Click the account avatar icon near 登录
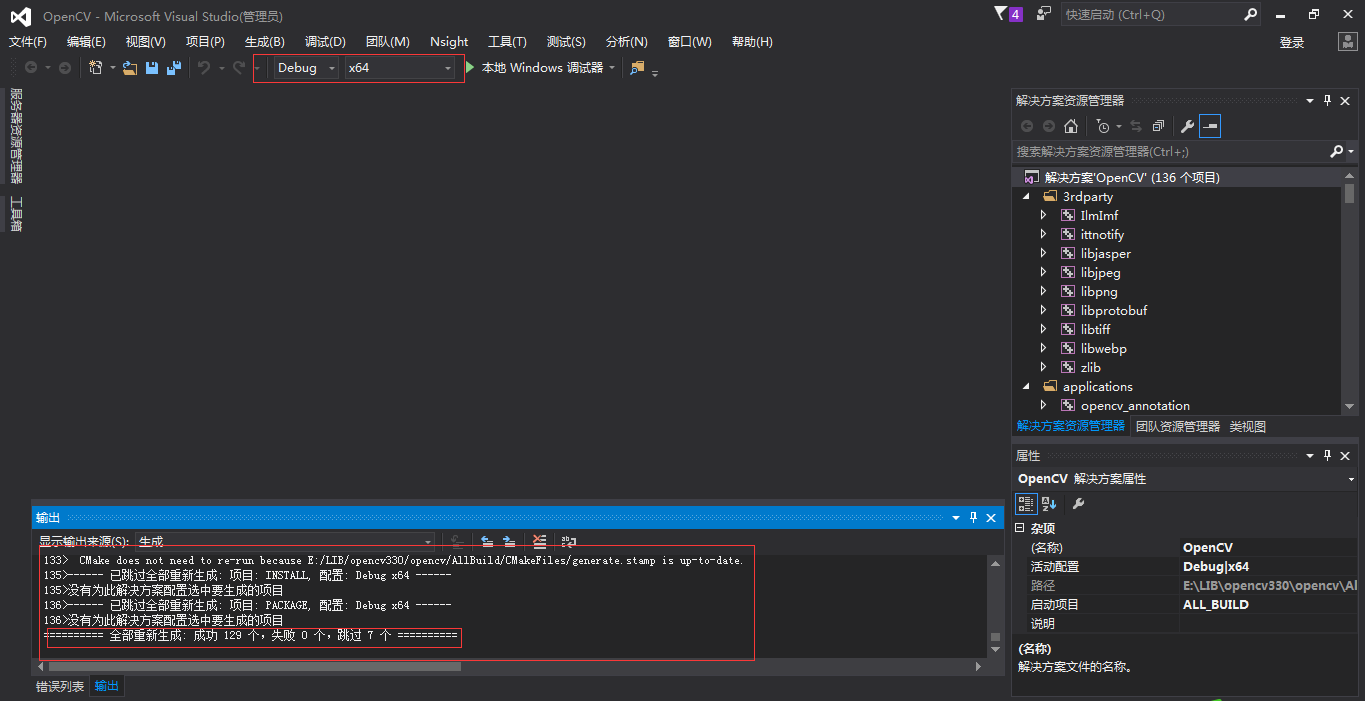The height and width of the screenshot is (701, 1365). [1348, 42]
